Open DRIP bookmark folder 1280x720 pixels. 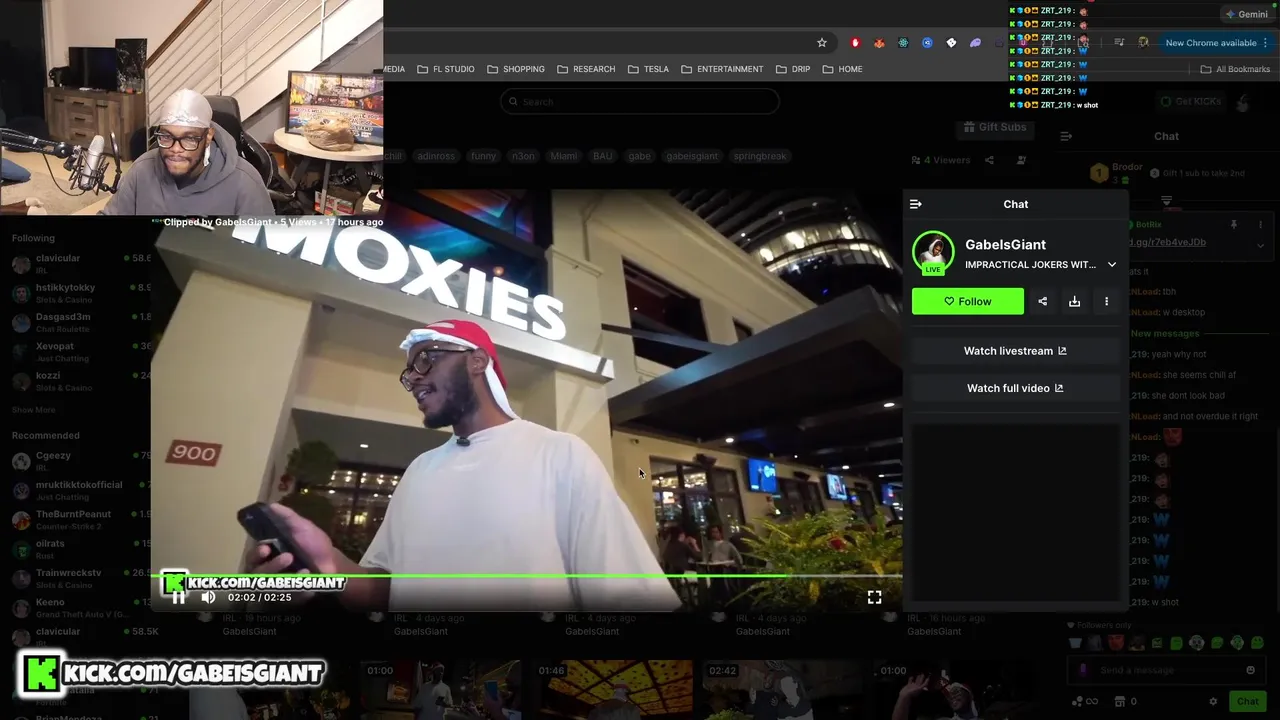[793, 69]
